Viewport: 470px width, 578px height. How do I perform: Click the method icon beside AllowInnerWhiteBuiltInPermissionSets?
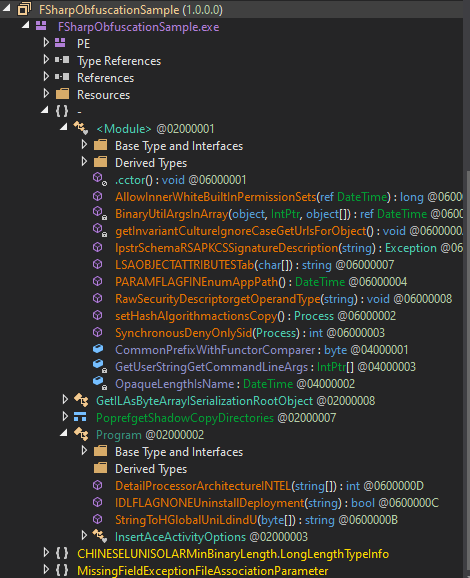pos(98,196)
